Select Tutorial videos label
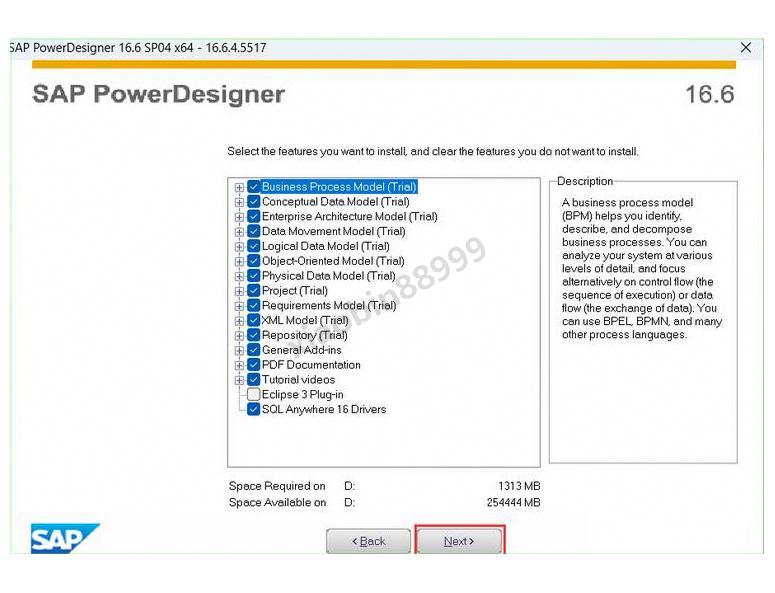Viewport: 775px width, 593px height. pos(298,380)
